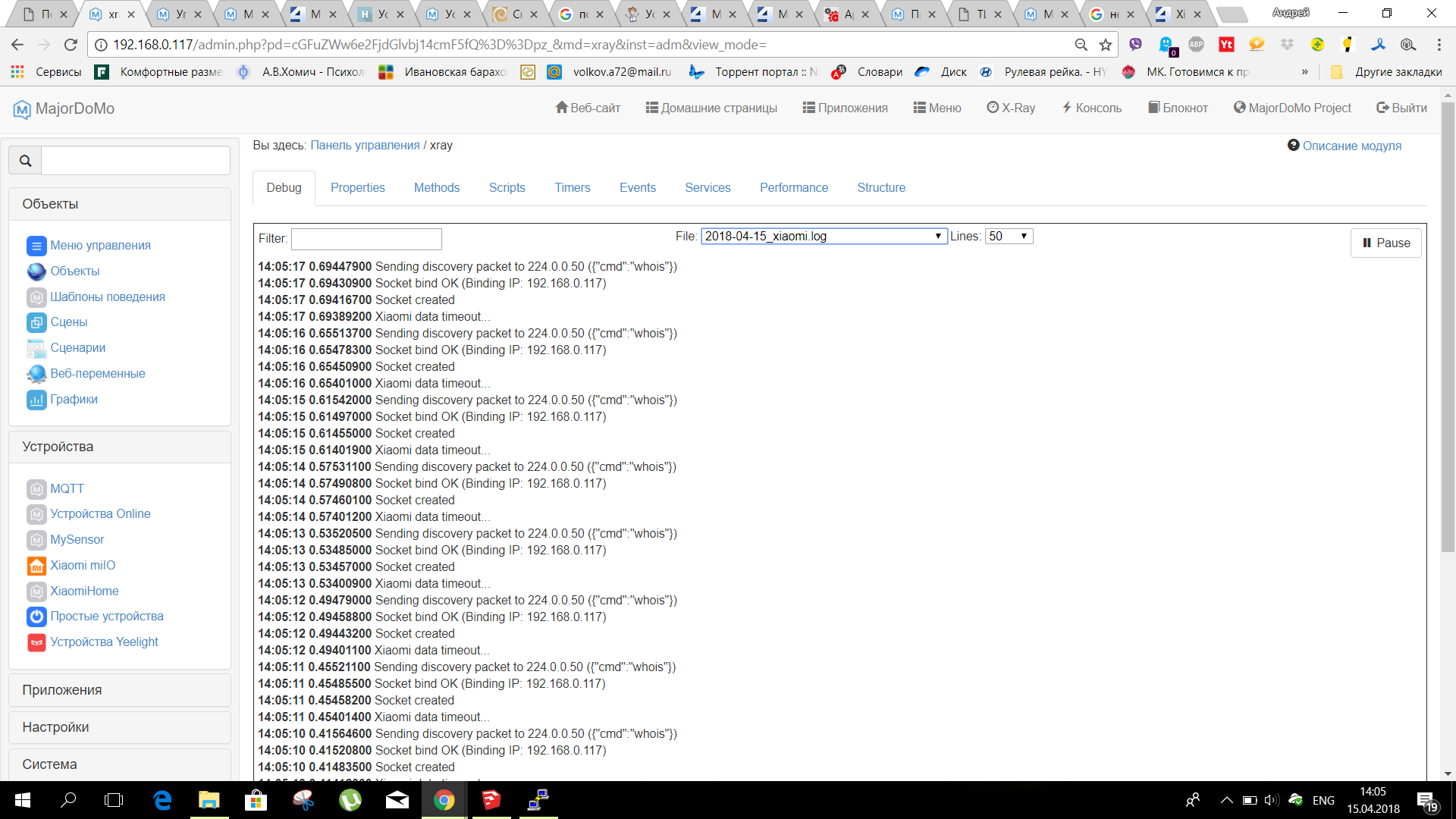This screenshot has height=819, width=1456.
Task: Switch to the Performance tab
Action: coord(793,187)
